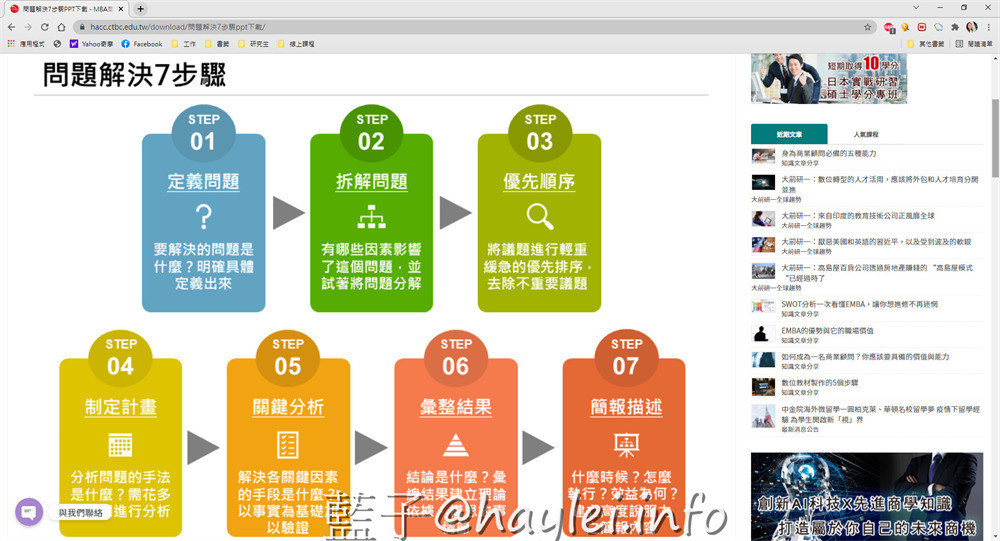Click thumbnail beside SWOT分析 article
This screenshot has height=541, width=1000.
763,307
